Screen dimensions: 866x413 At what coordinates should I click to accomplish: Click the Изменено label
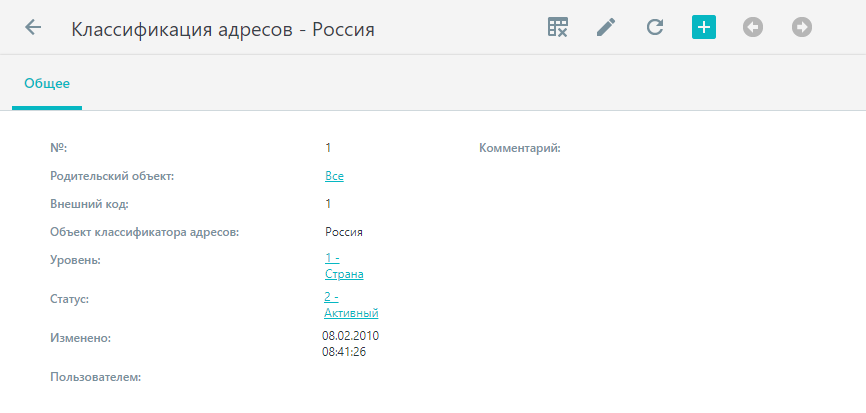point(81,338)
